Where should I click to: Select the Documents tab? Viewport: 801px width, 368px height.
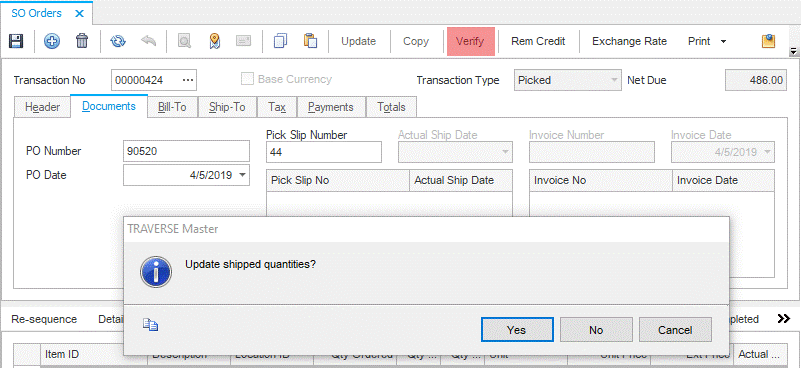[x=109, y=106]
